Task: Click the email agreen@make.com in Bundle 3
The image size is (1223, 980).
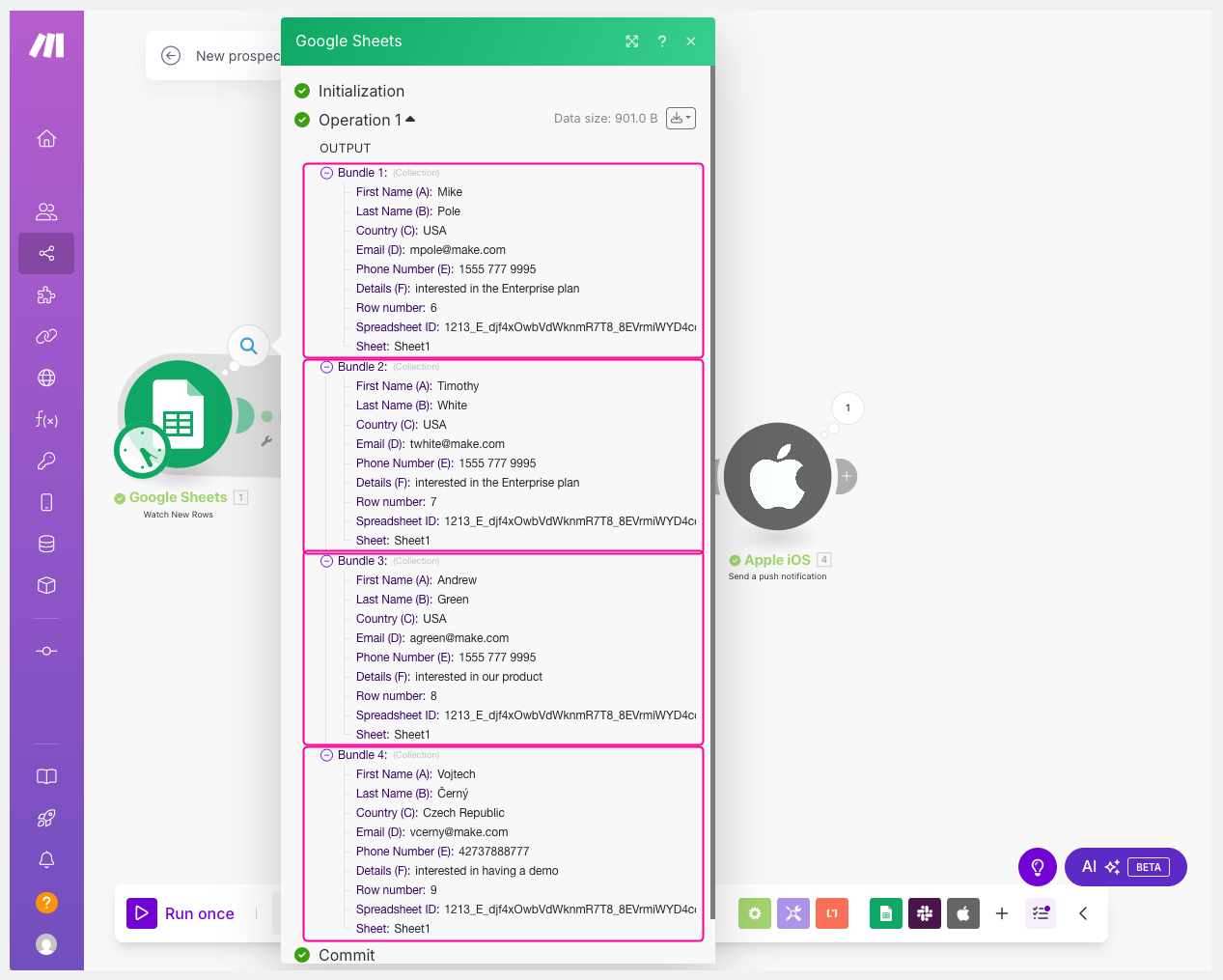Action: 459,638
